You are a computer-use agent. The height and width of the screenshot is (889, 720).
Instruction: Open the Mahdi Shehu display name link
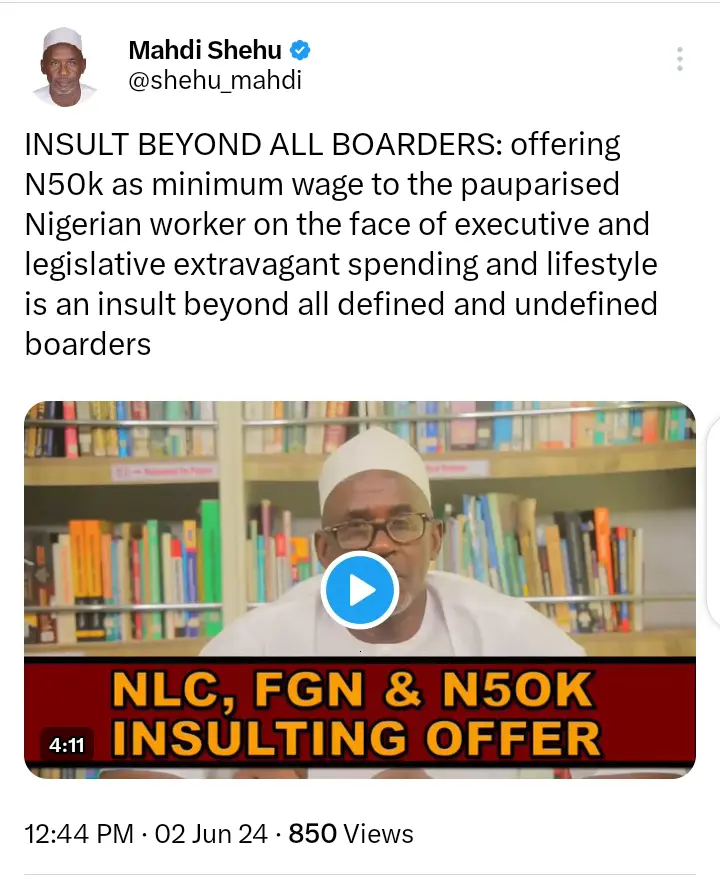205,50
